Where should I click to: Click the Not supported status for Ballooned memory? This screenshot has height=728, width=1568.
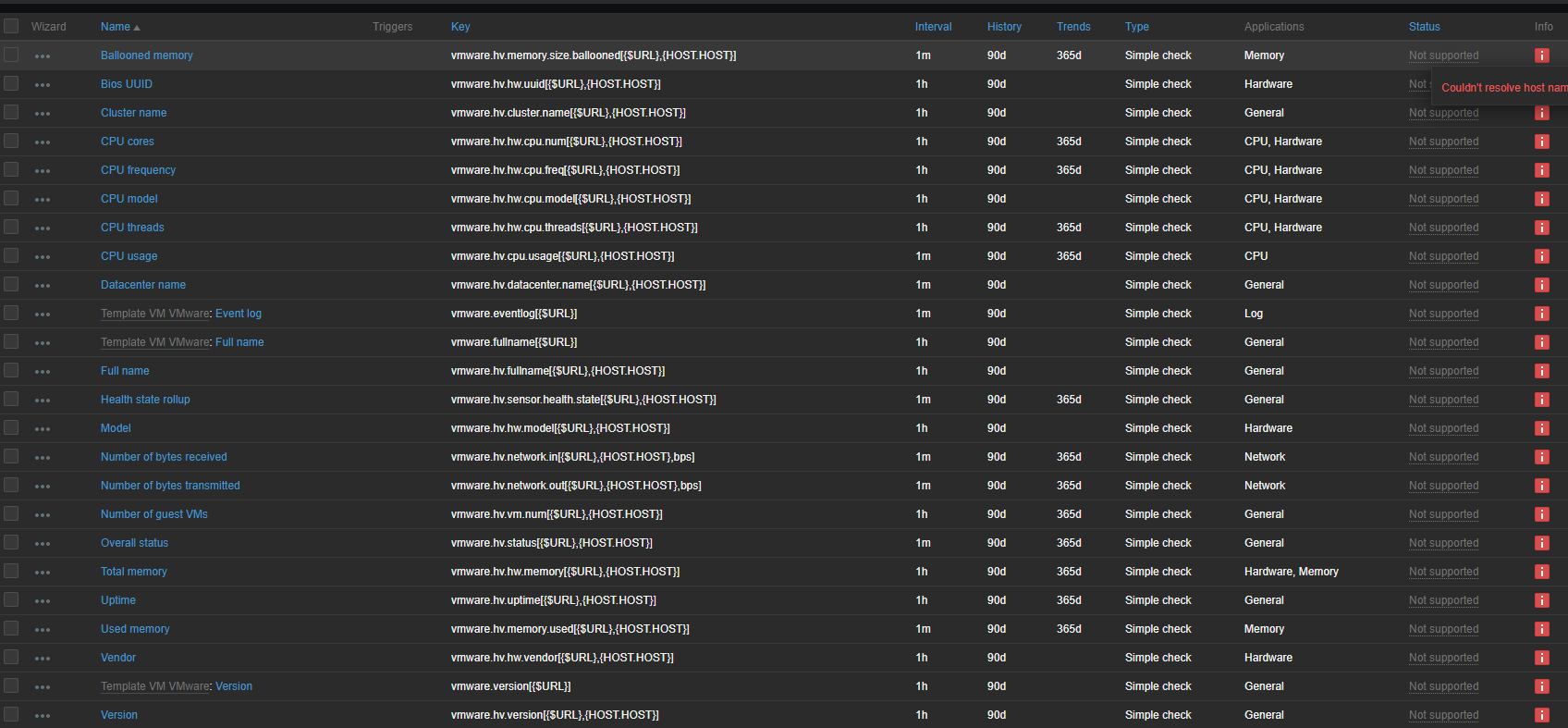pos(1443,56)
